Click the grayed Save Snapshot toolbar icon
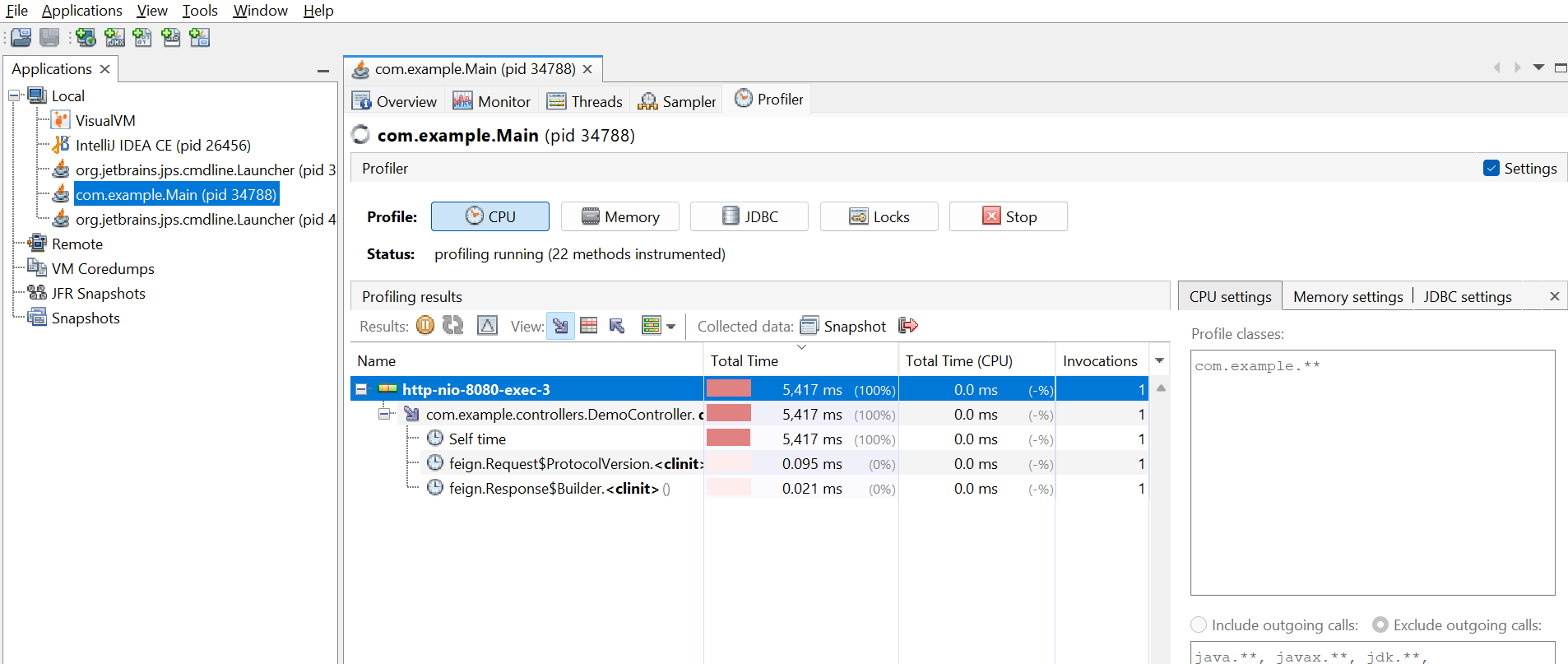The height and width of the screenshot is (664, 1568). tap(49, 37)
